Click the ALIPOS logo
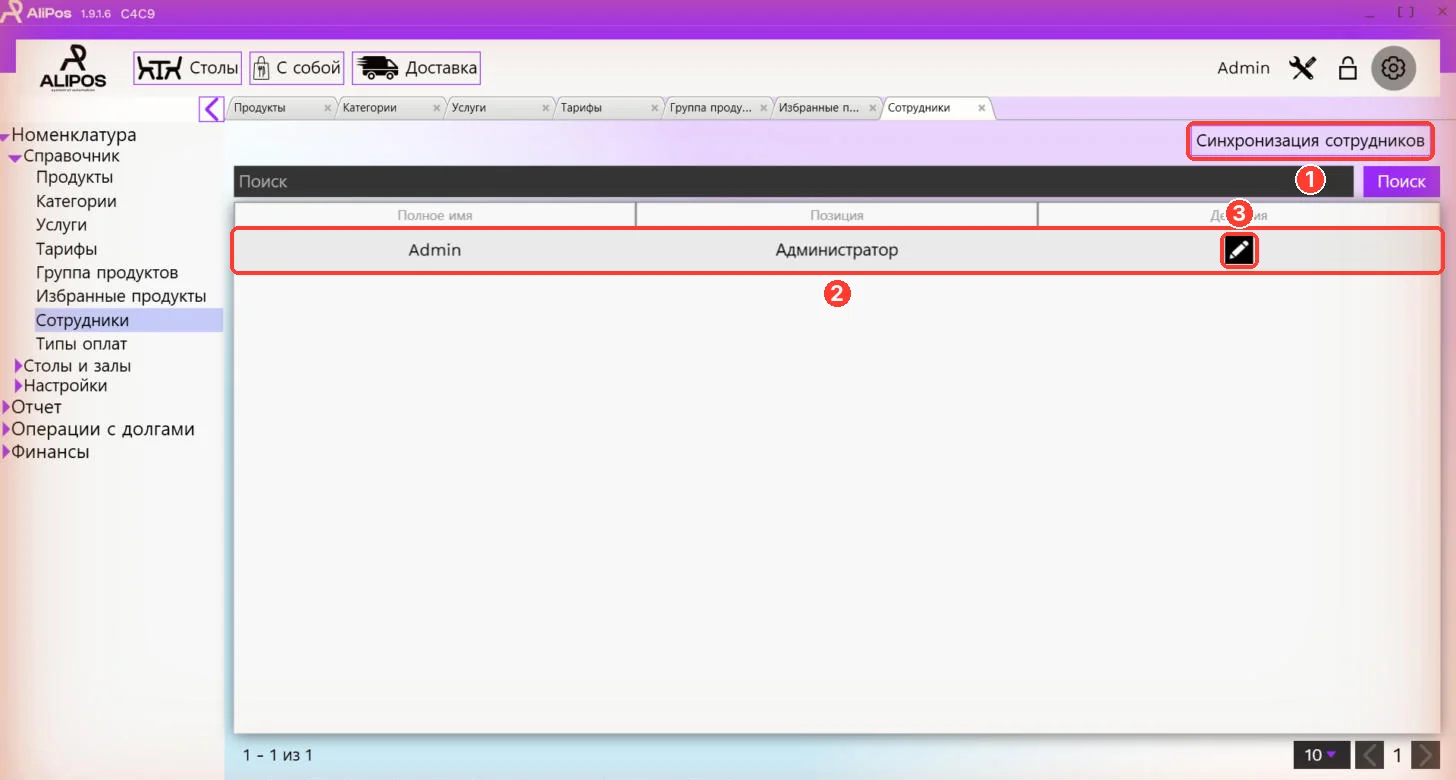 click(x=73, y=67)
